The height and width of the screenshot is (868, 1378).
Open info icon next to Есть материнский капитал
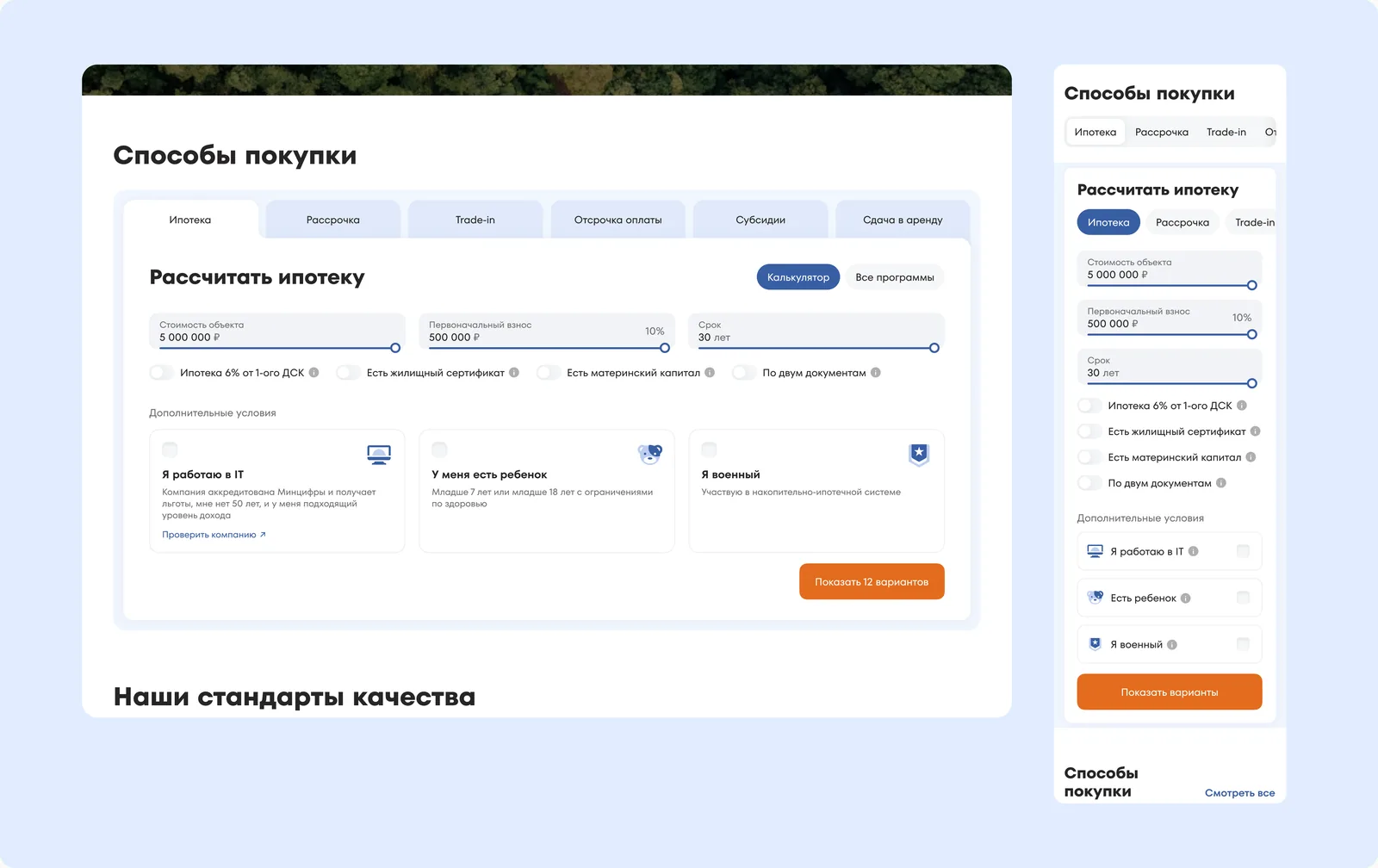pos(708,373)
